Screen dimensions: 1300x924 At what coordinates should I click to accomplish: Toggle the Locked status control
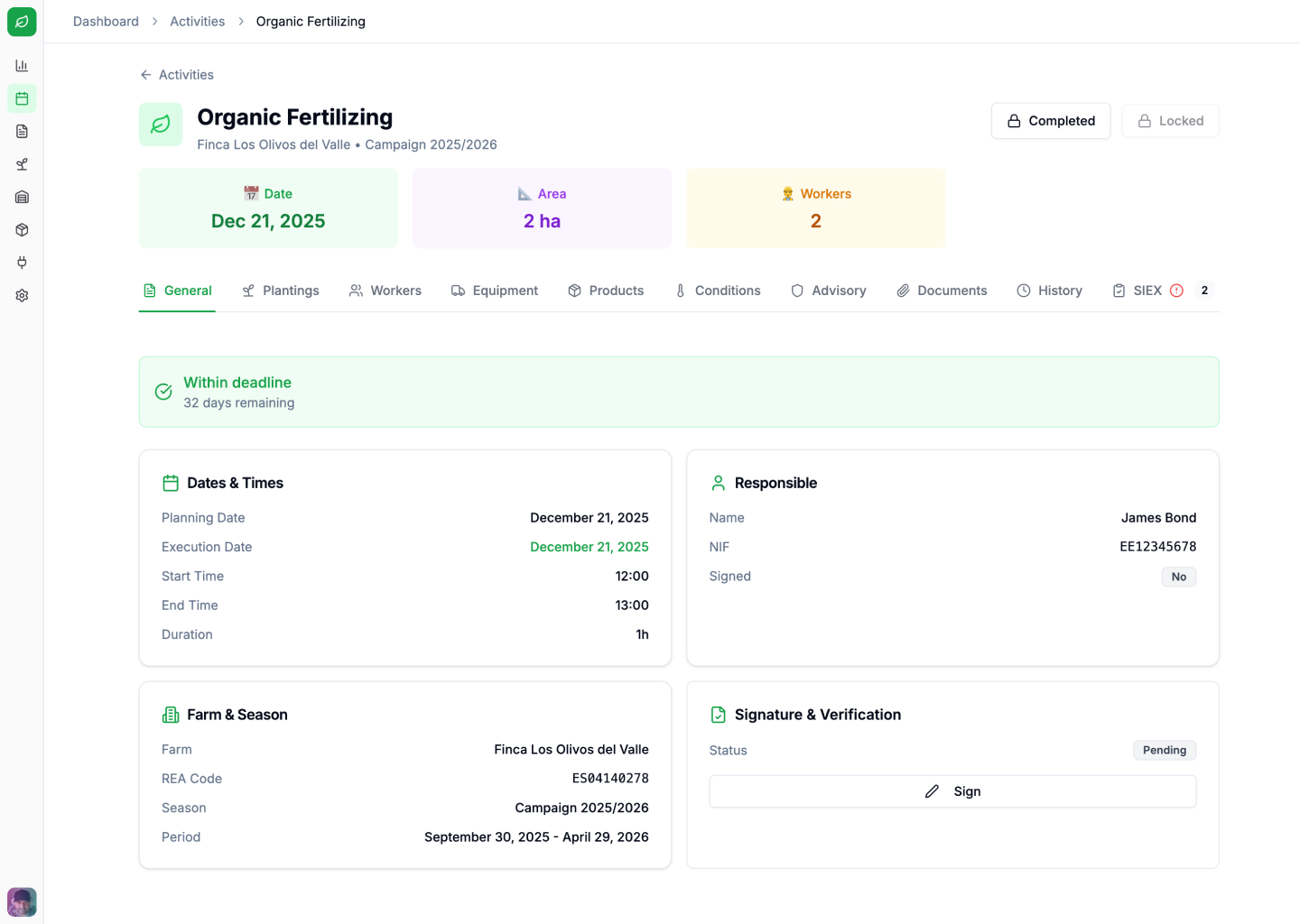click(x=1170, y=120)
